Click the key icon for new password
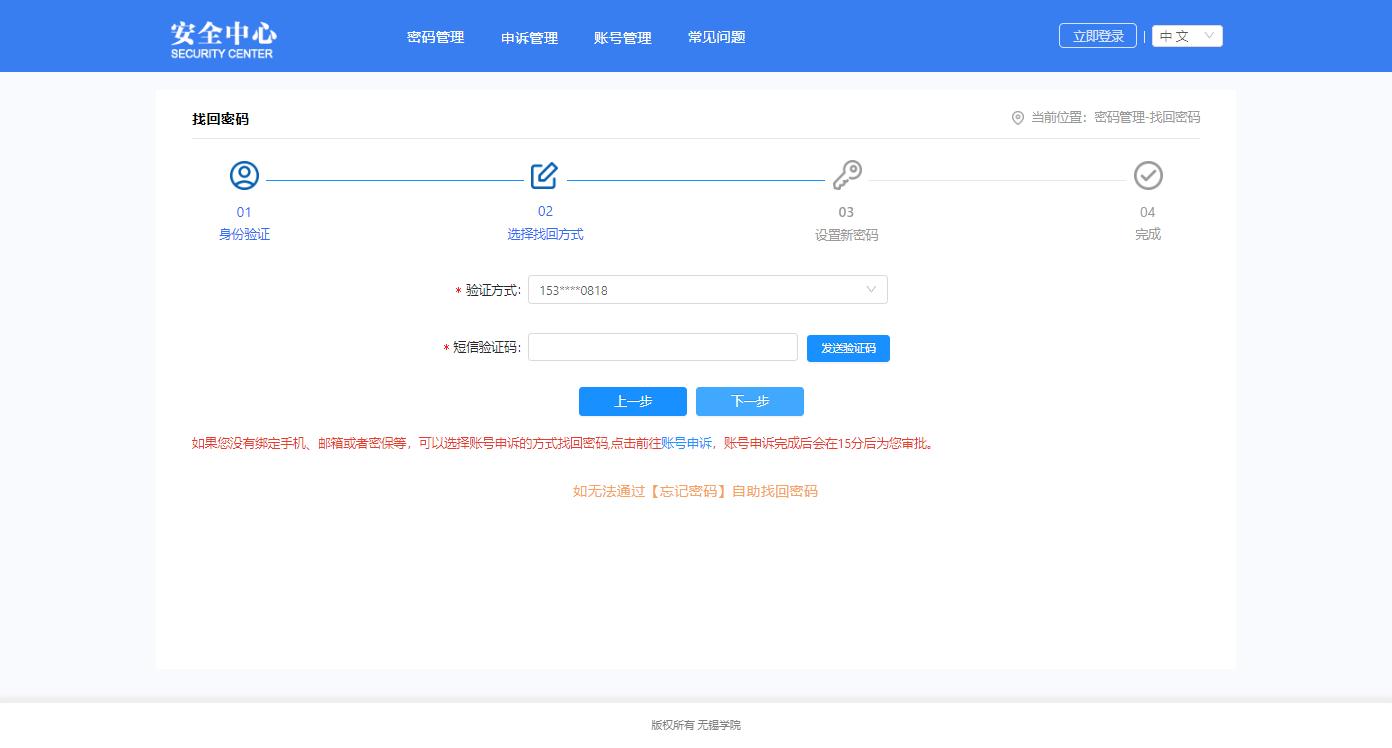This screenshot has height=748, width=1392. [x=847, y=176]
